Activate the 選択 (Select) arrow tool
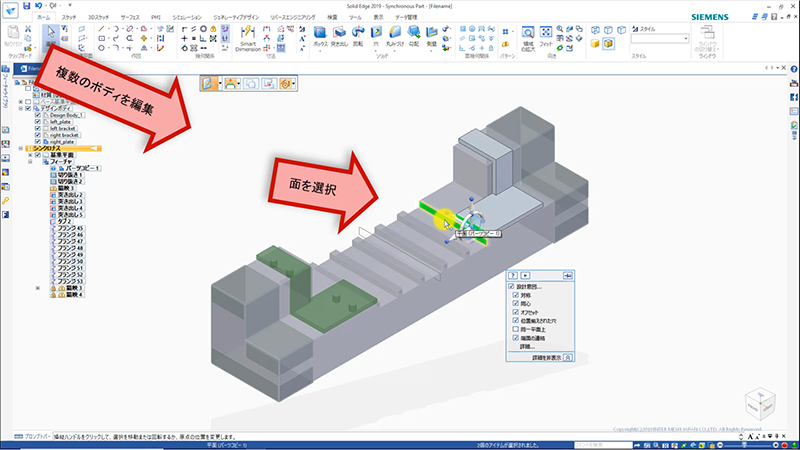This screenshot has width=800, height=450. pyautogui.click(x=51, y=33)
